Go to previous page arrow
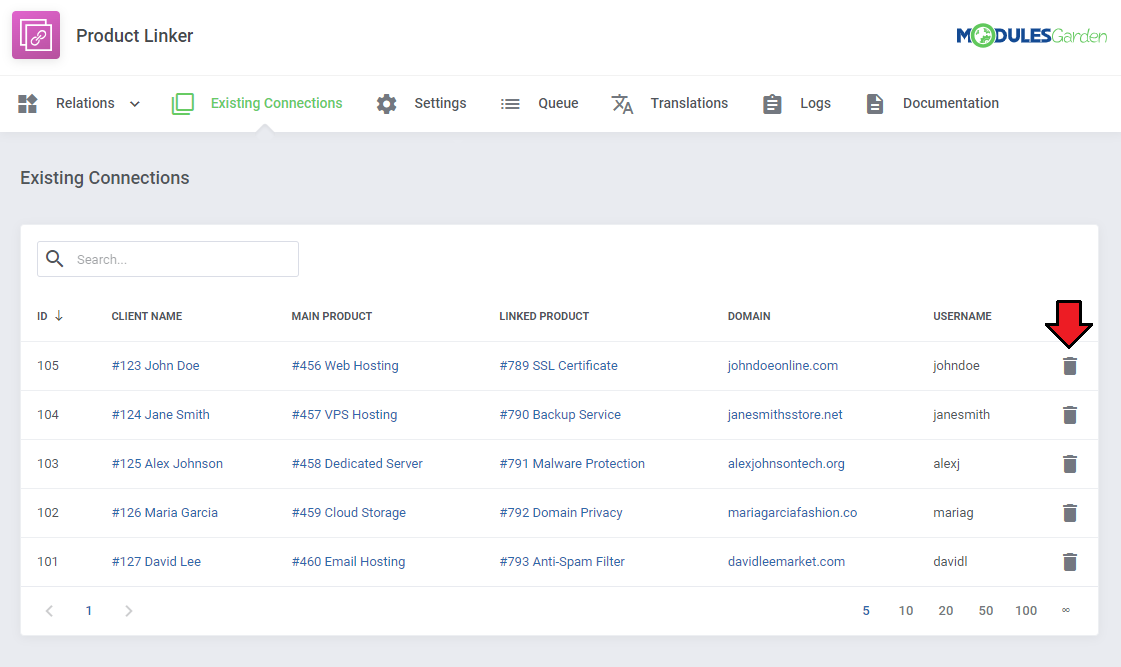The height and width of the screenshot is (667, 1121). [49, 611]
